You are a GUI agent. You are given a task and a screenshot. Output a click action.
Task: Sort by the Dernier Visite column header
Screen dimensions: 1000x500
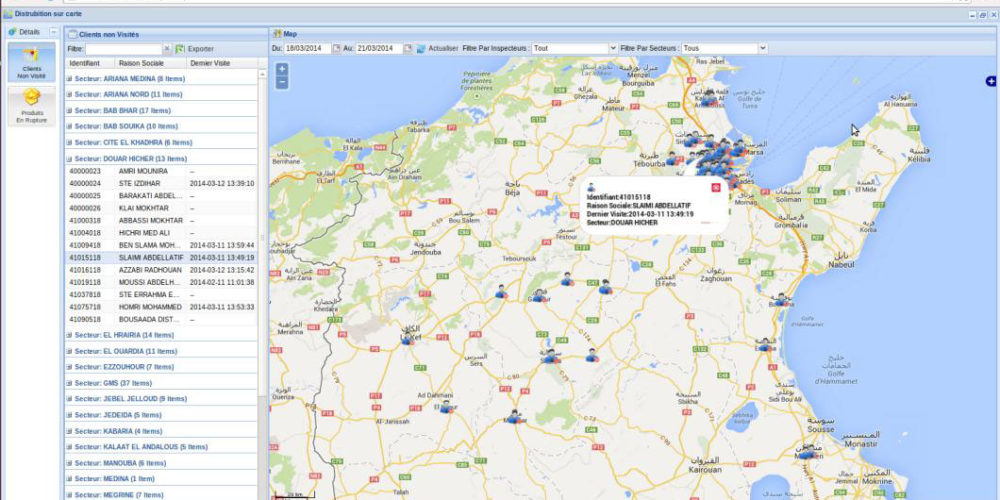pyautogui.click(x=210, y=63)
